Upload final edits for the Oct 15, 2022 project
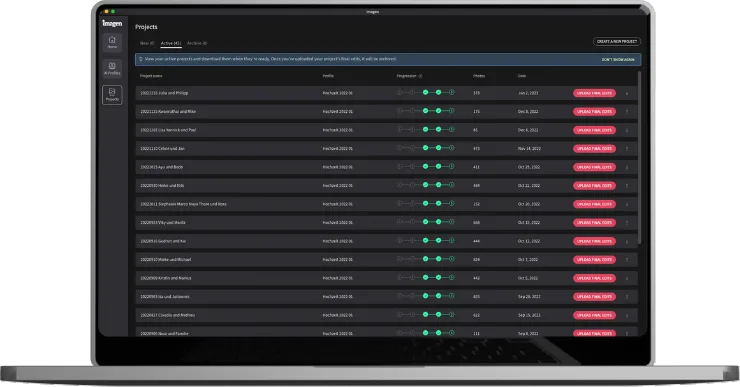Image resolution: width=740 pixels, height=387 pixels. pos(594,223)
